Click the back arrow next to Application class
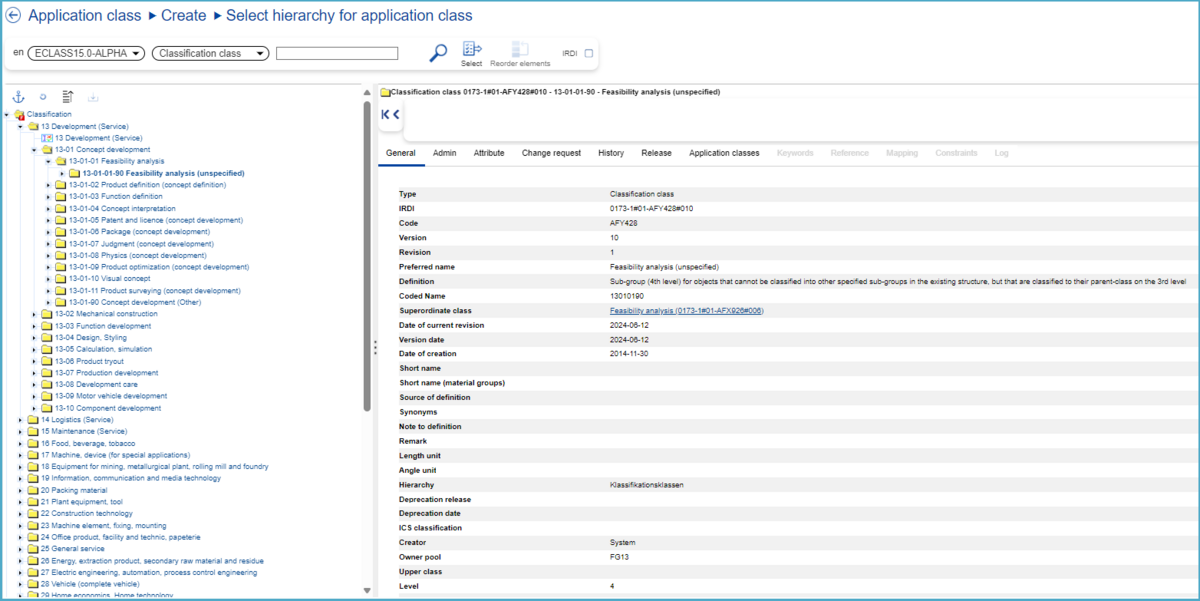Screen dimensions: 1200x601 point(13,16)
